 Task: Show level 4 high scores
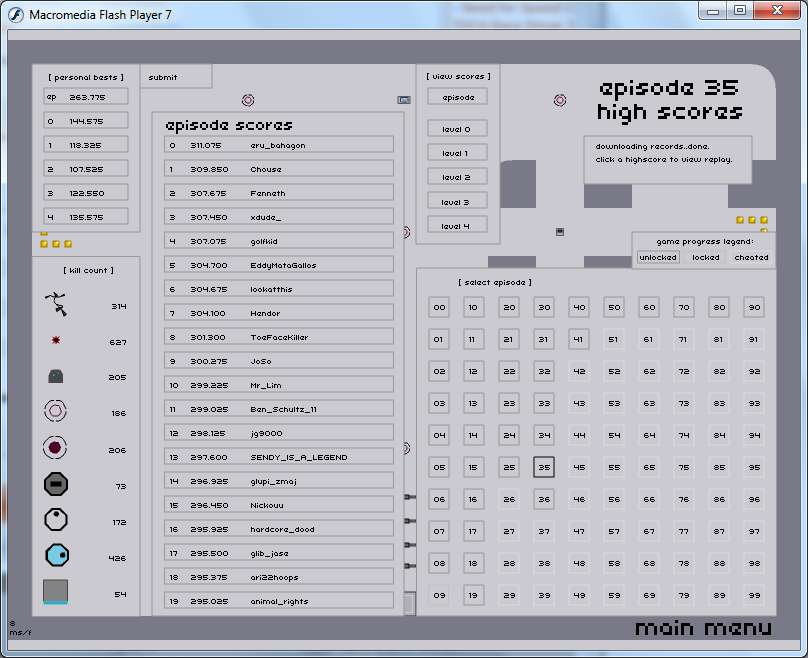457,226
